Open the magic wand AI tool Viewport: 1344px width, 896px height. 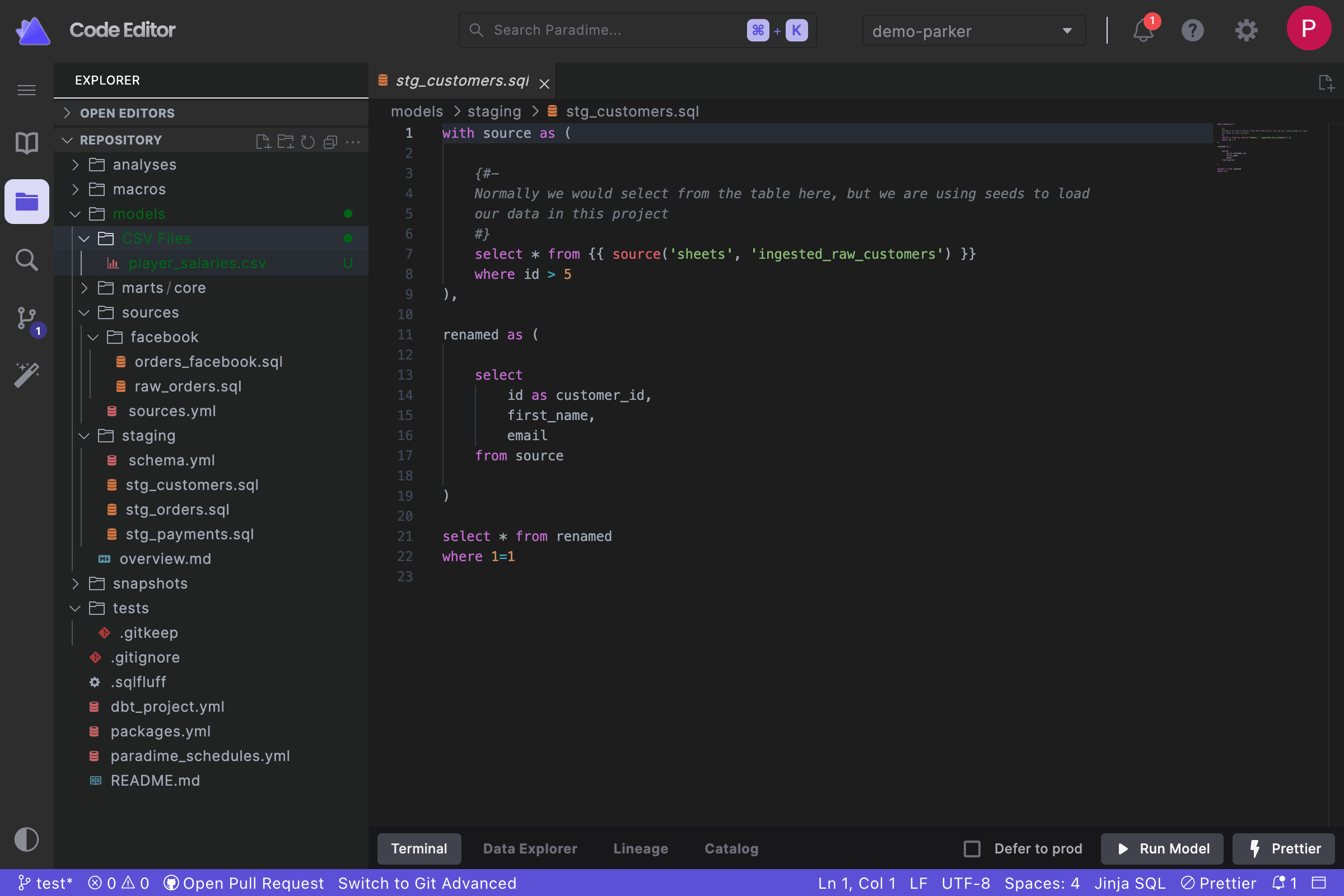(26, 375)
